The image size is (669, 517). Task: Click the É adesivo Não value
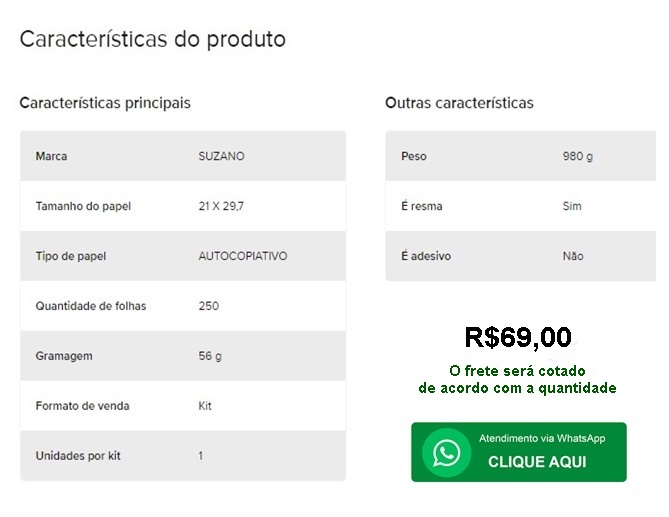tap(573, 256)
